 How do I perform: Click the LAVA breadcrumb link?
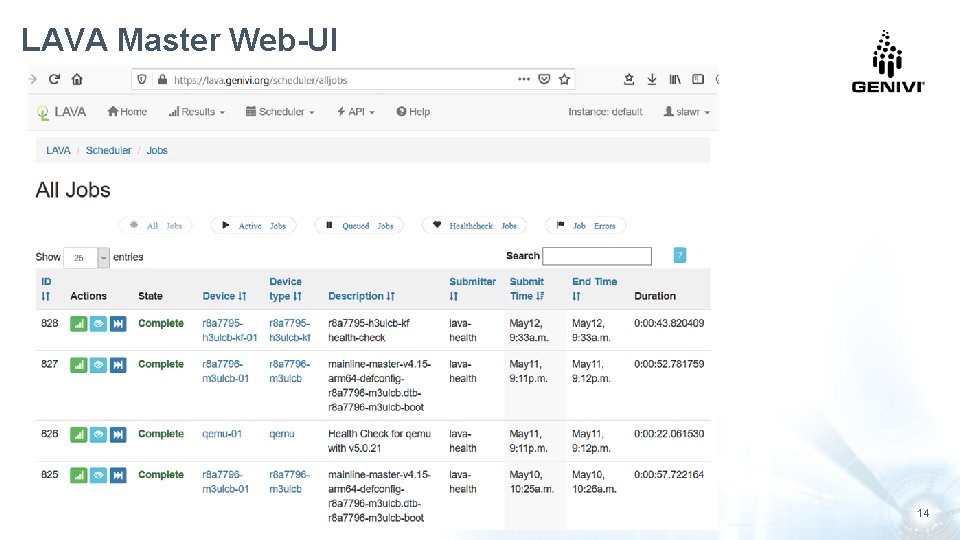pos(58,151)
